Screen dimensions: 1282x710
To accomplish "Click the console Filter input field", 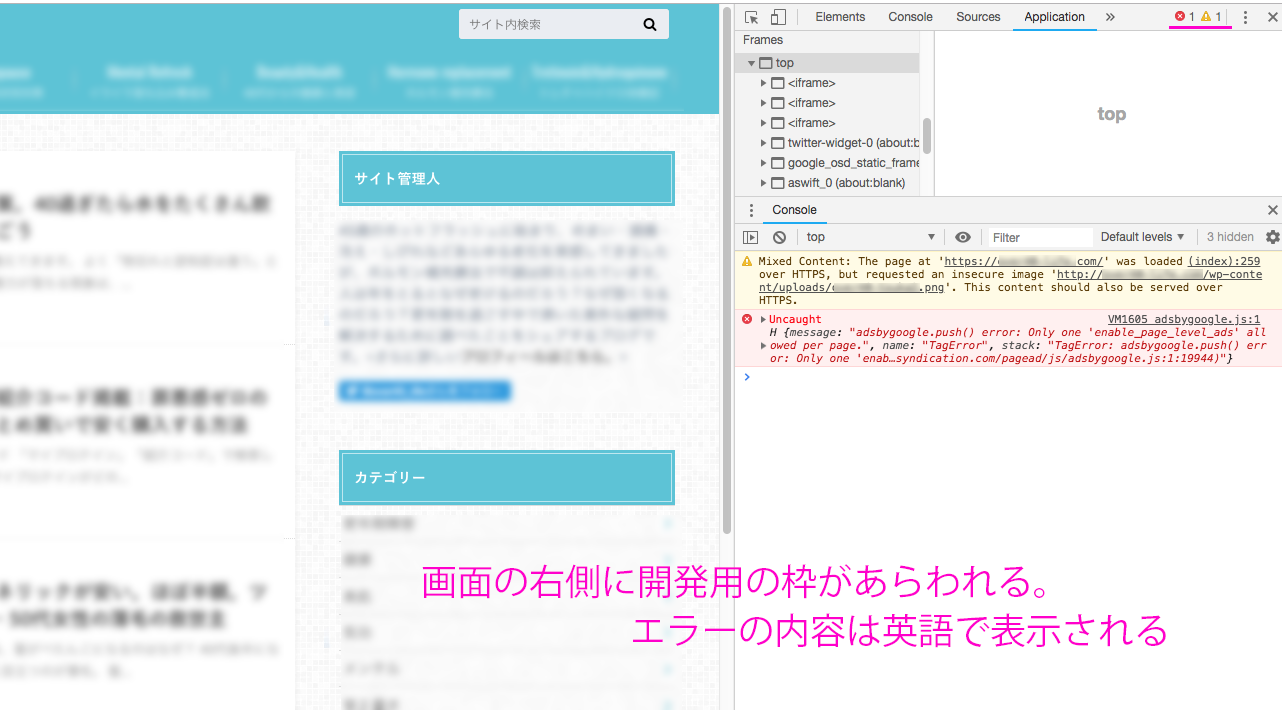I will [1040, 237].
